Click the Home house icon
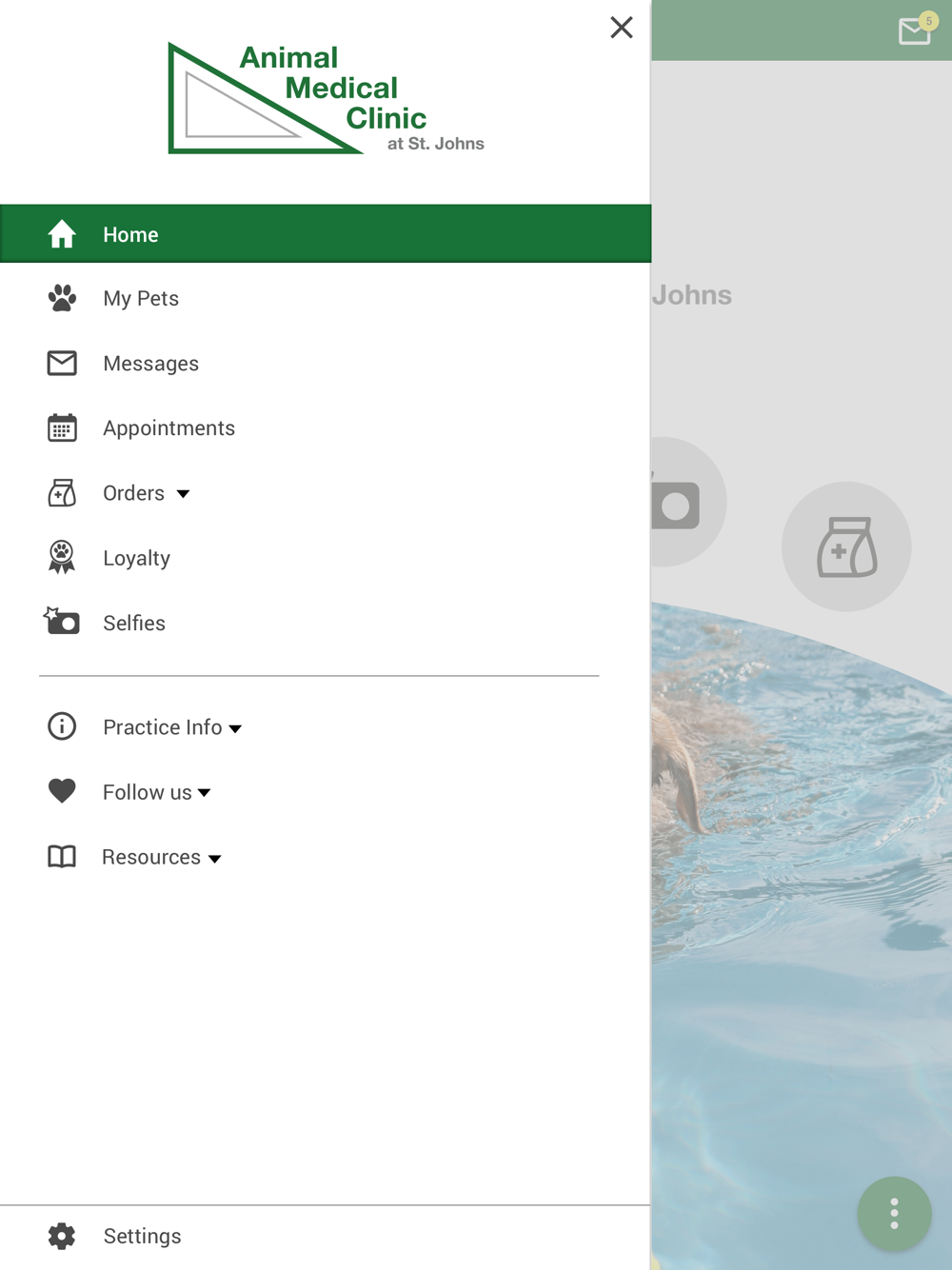The height and width of the screenshot is (1270, 952). [62, 234]
